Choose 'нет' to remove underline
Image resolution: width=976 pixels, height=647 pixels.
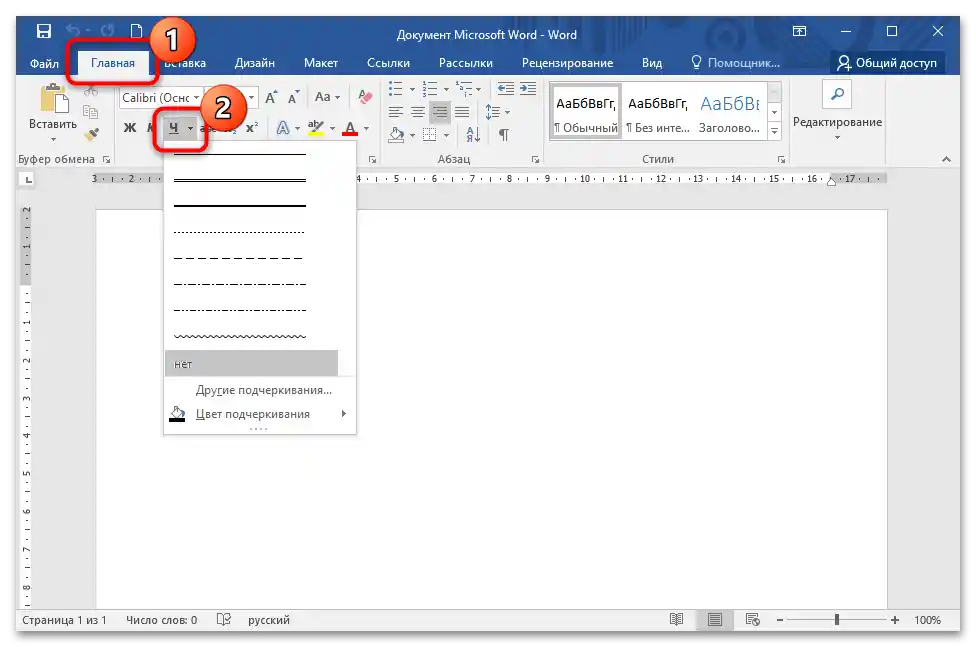pyautogui.click(x=251, y=364)
